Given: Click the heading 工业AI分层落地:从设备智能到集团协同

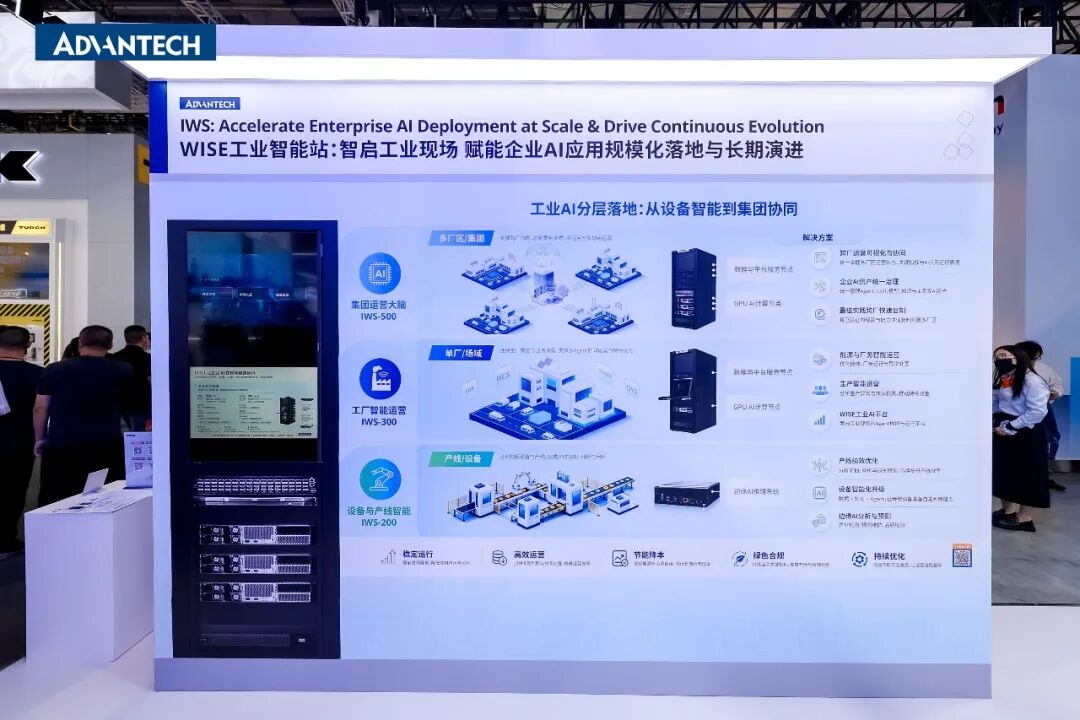Looking at the screenshot, I should click(x=664, y=209).
